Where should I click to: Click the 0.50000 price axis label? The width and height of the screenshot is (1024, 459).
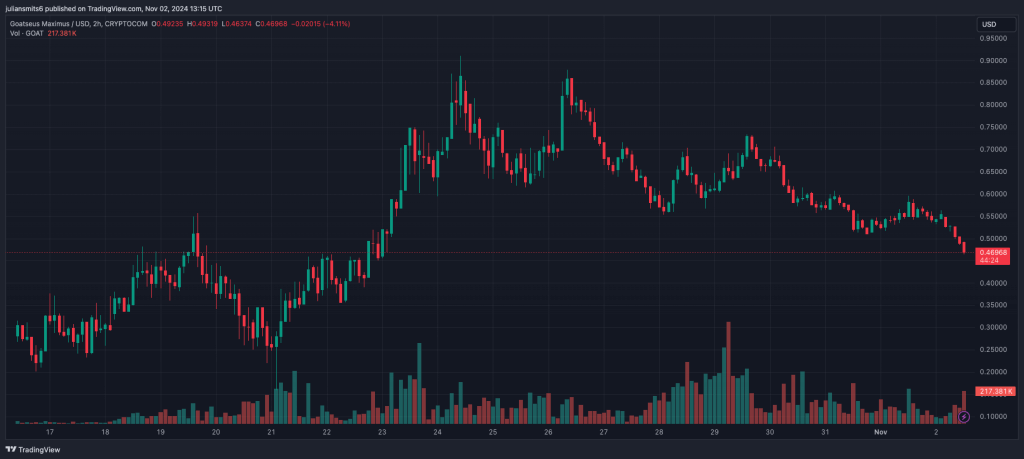click(992, 239)
